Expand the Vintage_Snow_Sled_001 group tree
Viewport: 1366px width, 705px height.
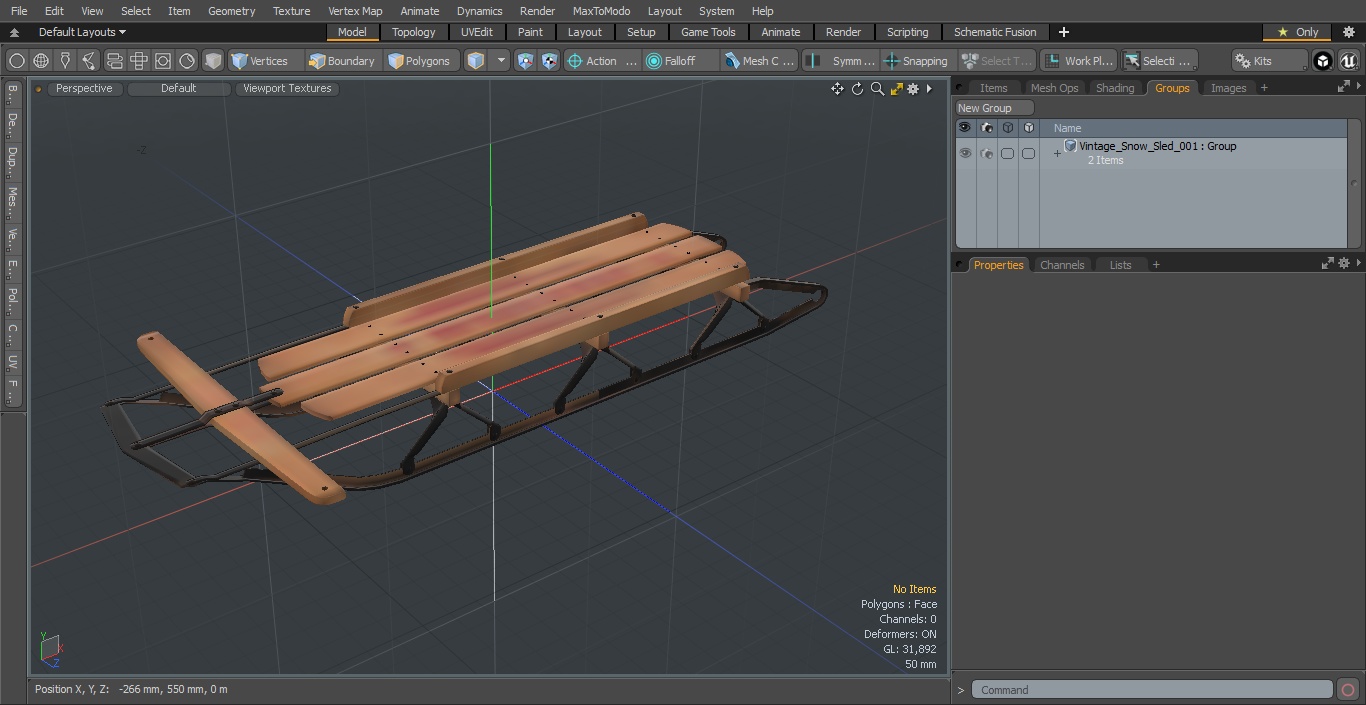tap(1057, 153)
